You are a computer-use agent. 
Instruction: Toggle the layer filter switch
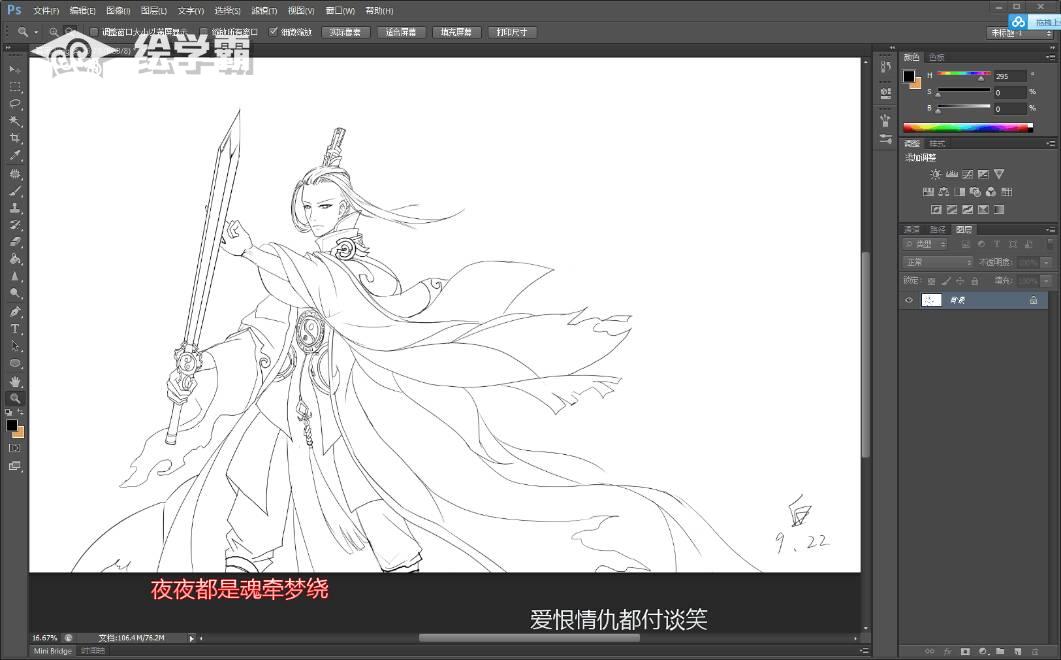[x=1050, y=243]
